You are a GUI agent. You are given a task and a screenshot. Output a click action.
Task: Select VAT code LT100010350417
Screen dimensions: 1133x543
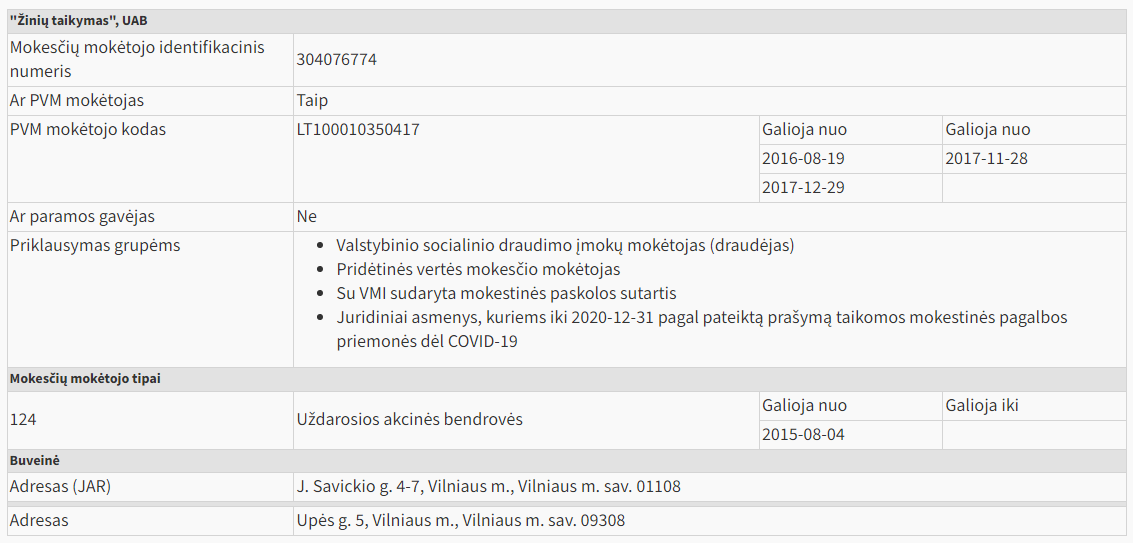[358, 130]
